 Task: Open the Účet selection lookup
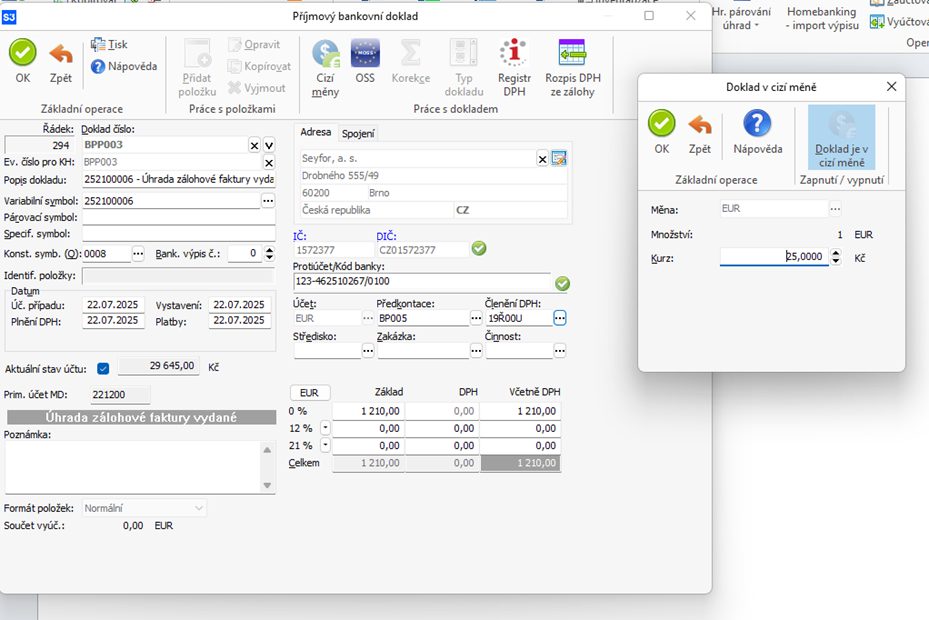tap(368, 318)
